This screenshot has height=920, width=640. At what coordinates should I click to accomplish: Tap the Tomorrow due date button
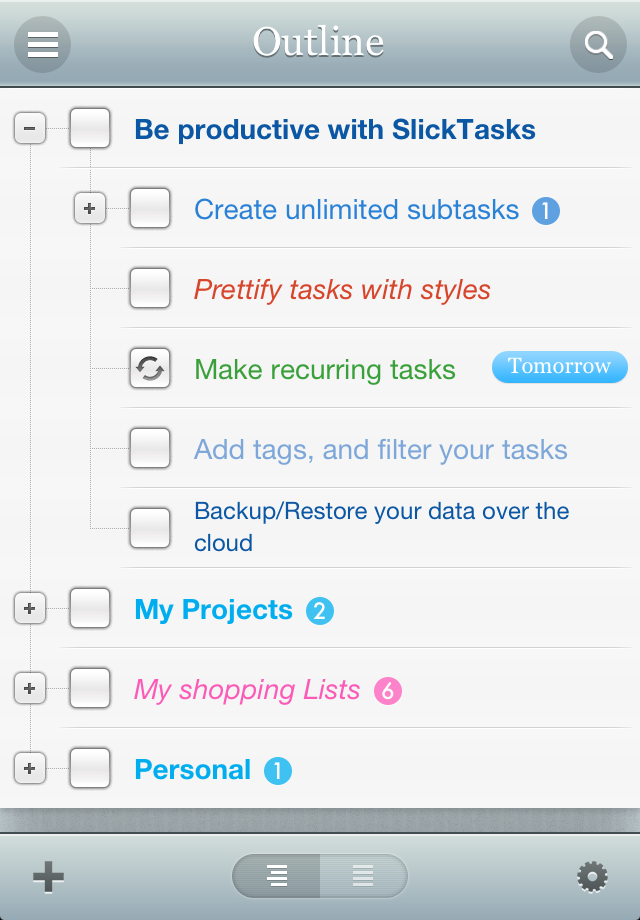[559, 367]
